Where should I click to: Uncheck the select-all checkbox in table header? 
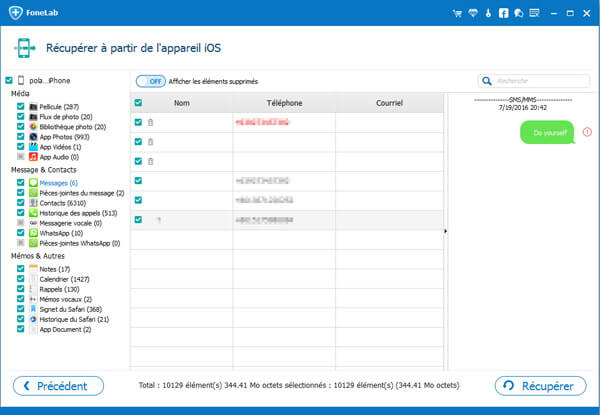click(x=138, y=103)
